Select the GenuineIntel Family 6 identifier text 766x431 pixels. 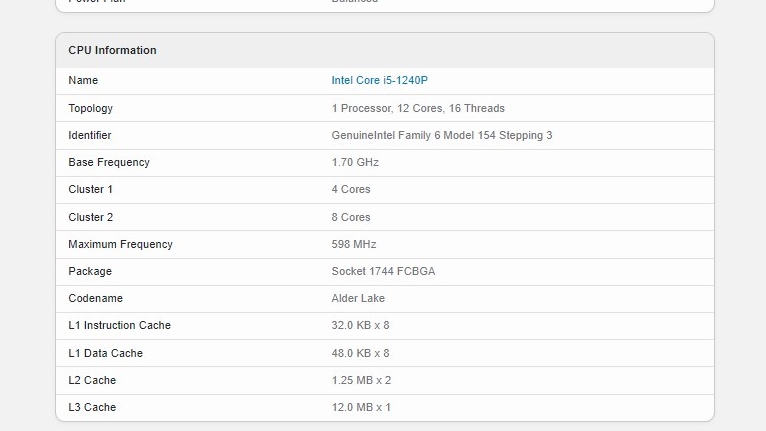pyautogui.click(x=441, y=135)
